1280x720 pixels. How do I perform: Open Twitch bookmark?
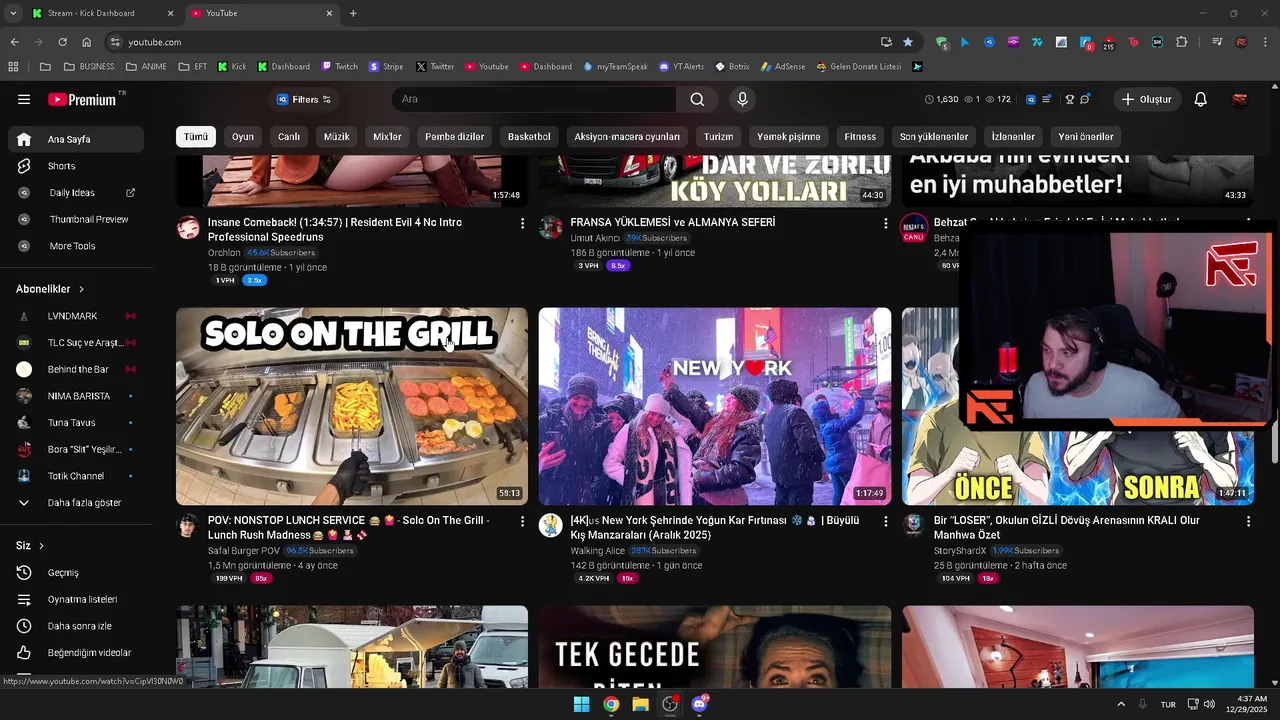339,67
